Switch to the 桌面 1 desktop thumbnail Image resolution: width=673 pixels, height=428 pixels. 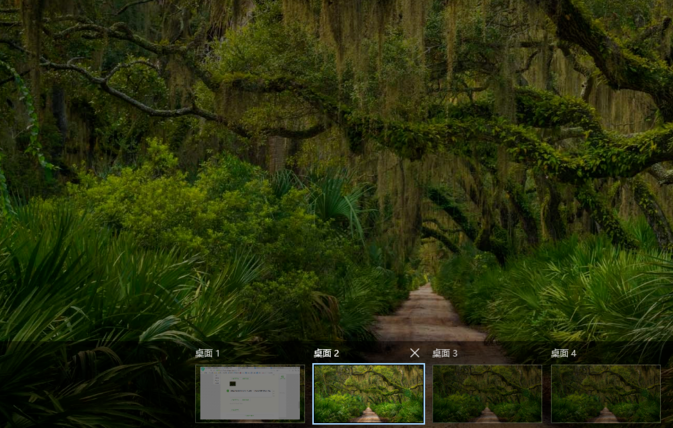(x=250, y=393)
